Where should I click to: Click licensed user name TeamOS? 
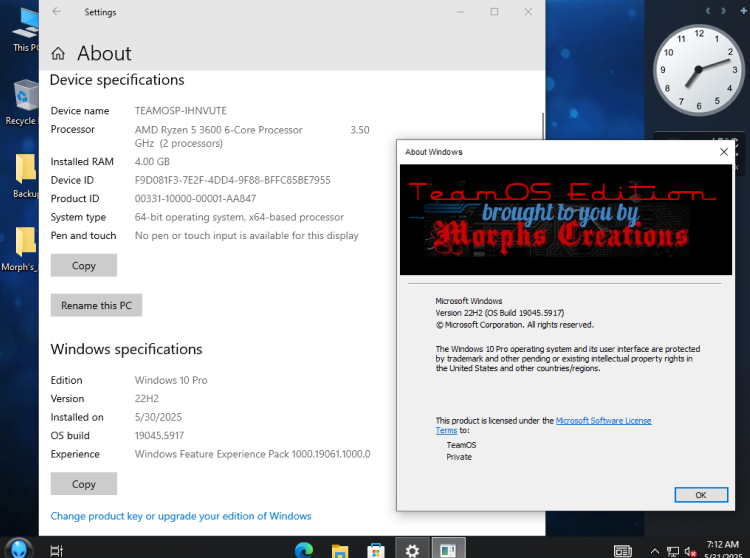[x=461, y=445]
